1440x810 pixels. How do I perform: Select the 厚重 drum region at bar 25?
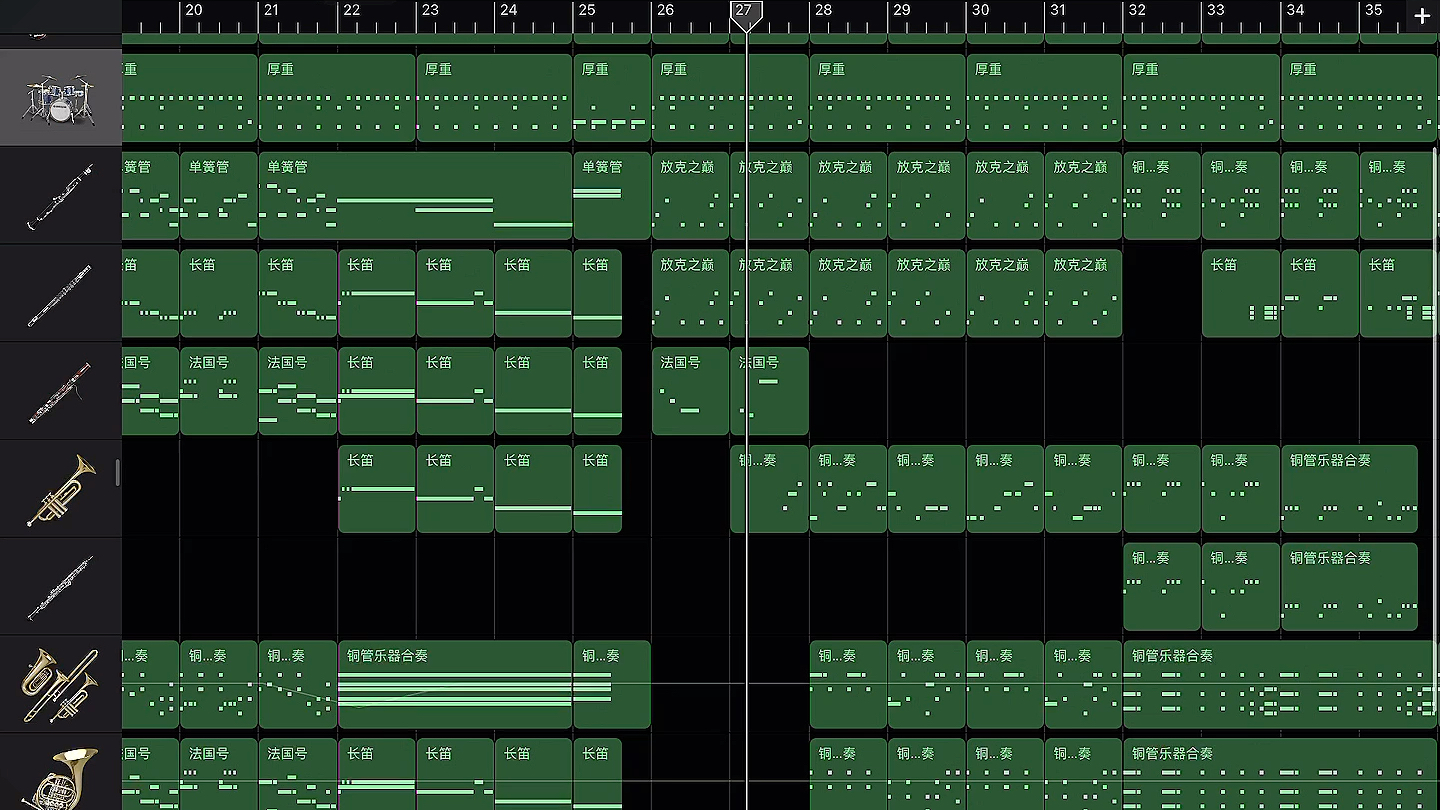612,98
